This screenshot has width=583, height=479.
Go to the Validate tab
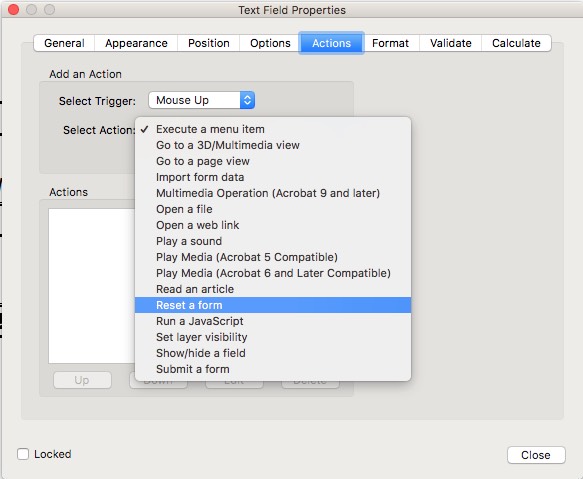coord(451,43)
